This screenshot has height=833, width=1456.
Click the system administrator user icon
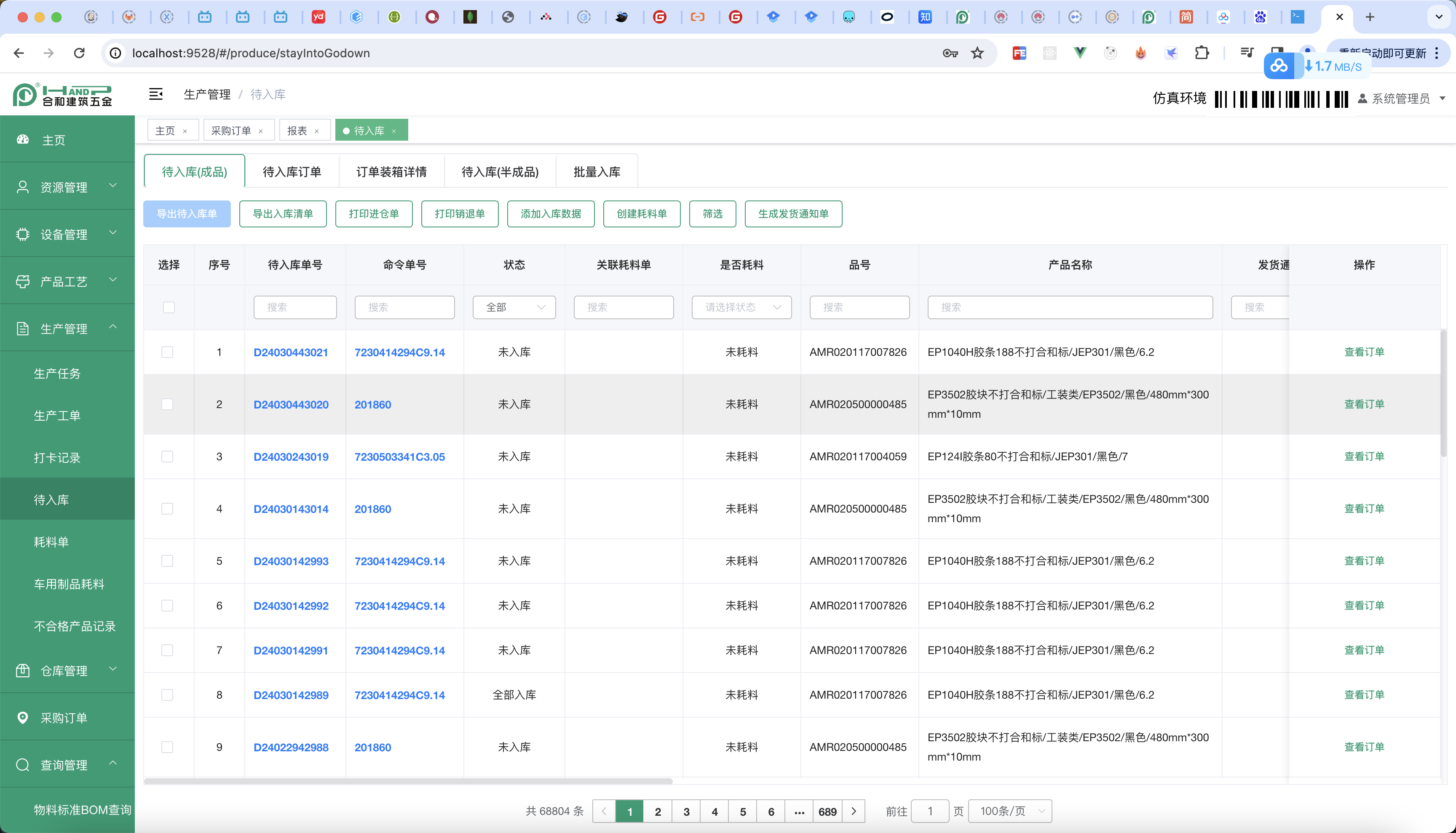click(x=1363, y=99)
